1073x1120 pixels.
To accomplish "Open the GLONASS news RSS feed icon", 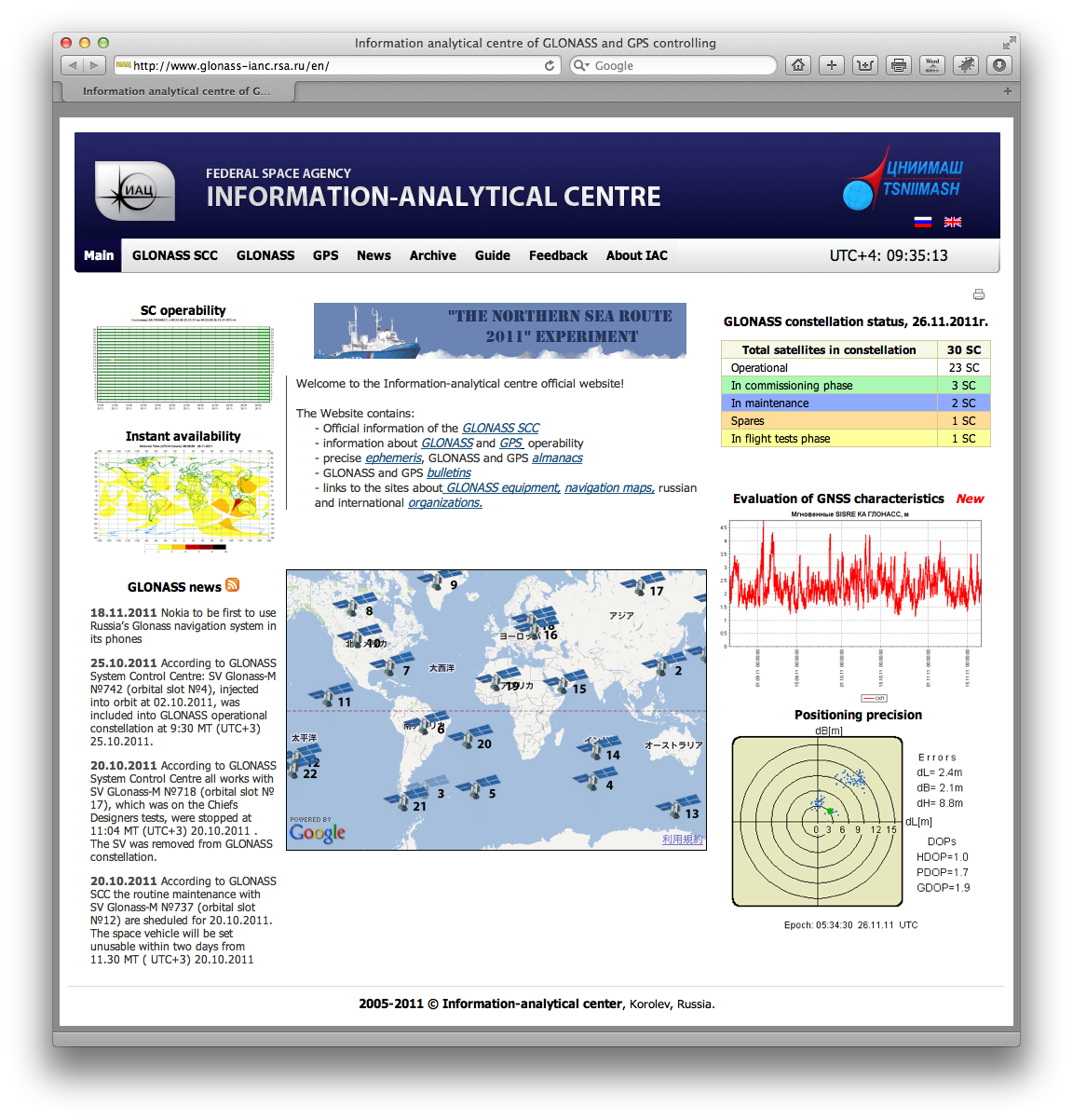I will pos(233,585).
